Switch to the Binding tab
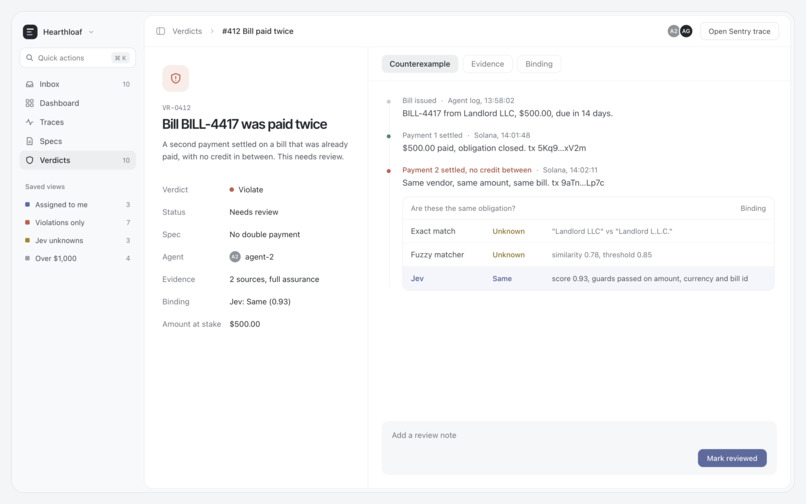806x504 pixels. click(x=539, y=64)
